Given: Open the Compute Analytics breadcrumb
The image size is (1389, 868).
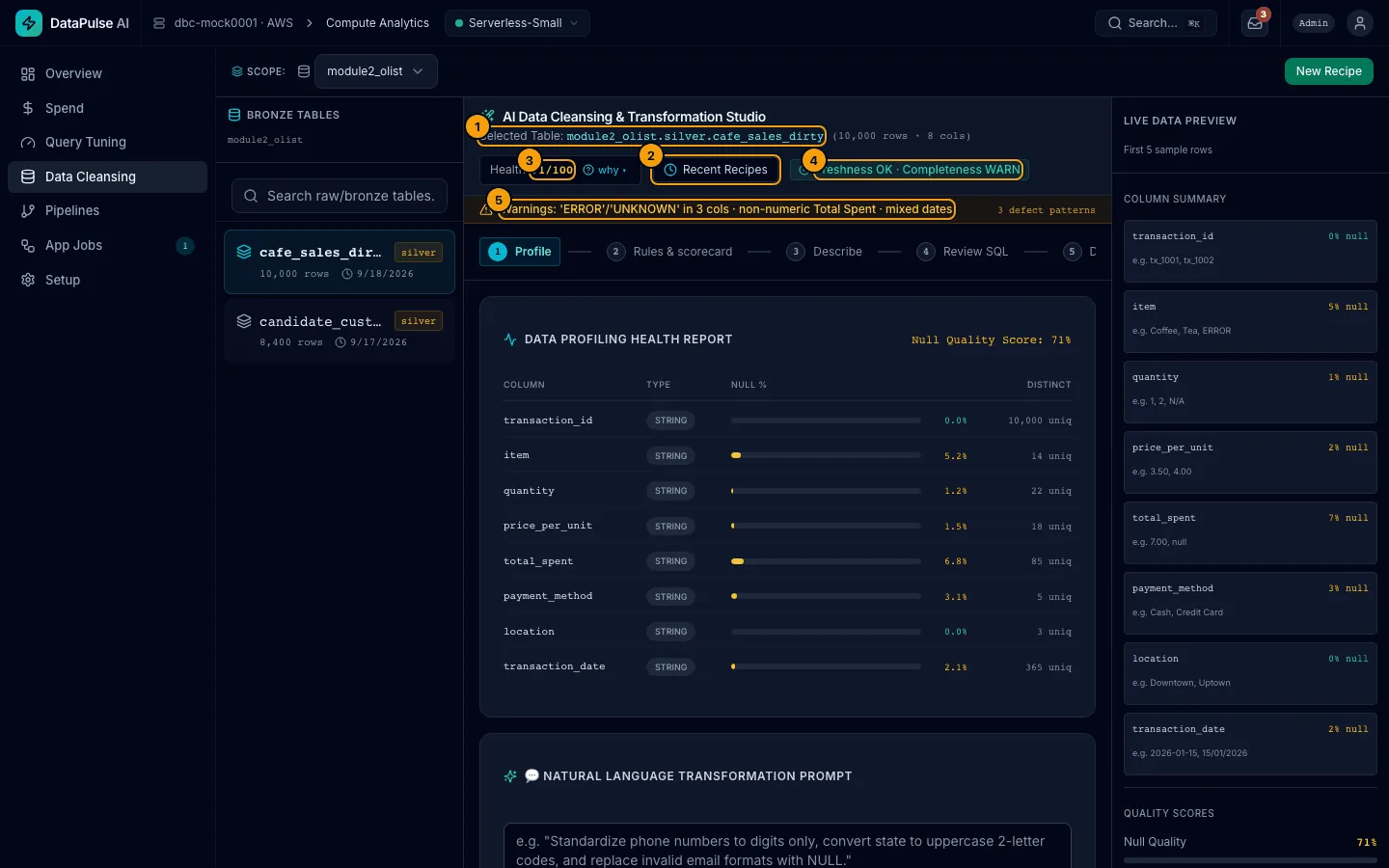Looking at the screenshot, I should point(377,23).
